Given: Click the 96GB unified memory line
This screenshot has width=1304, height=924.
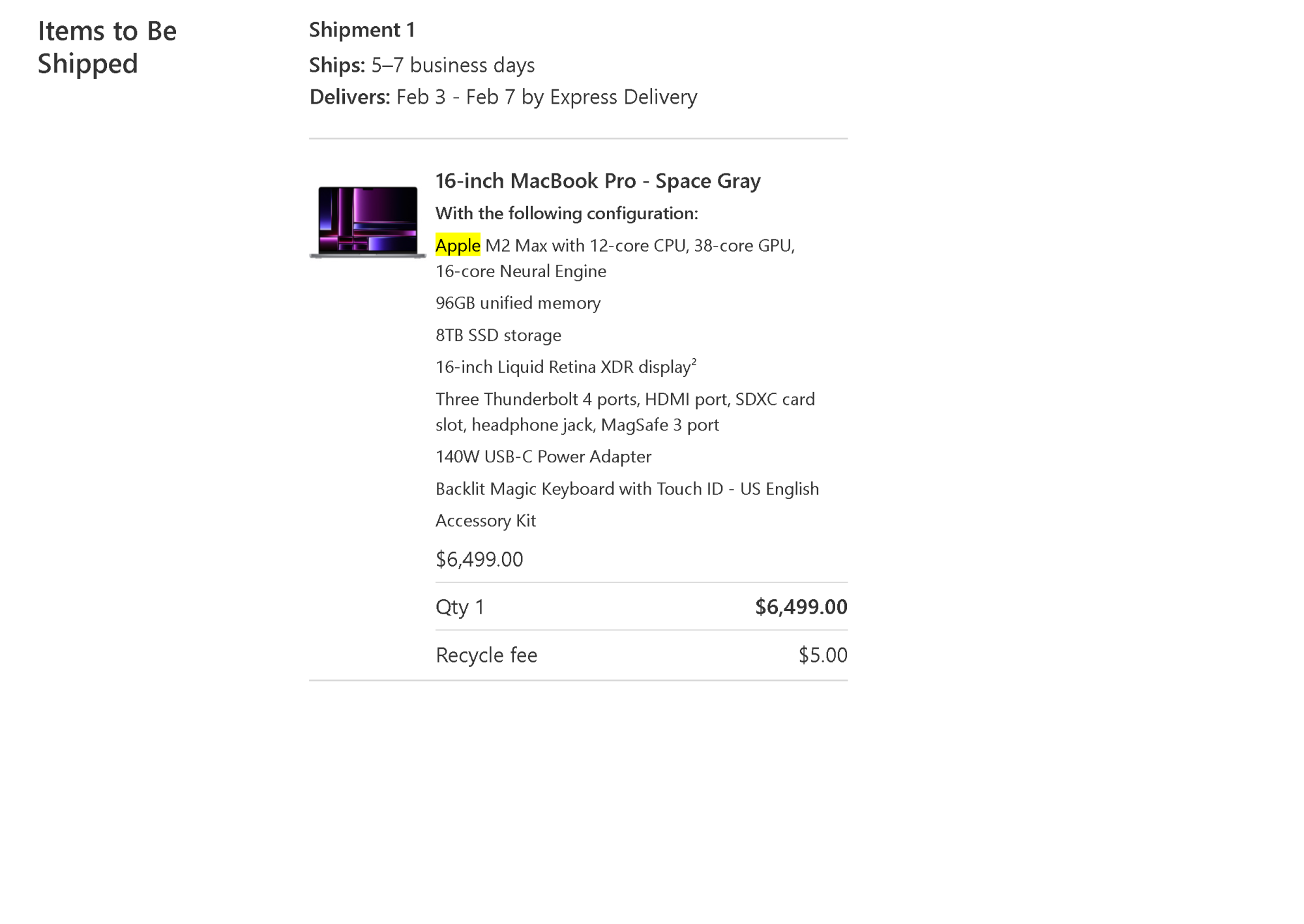Looking at the screenshot, I should click(x=518, y=303).
